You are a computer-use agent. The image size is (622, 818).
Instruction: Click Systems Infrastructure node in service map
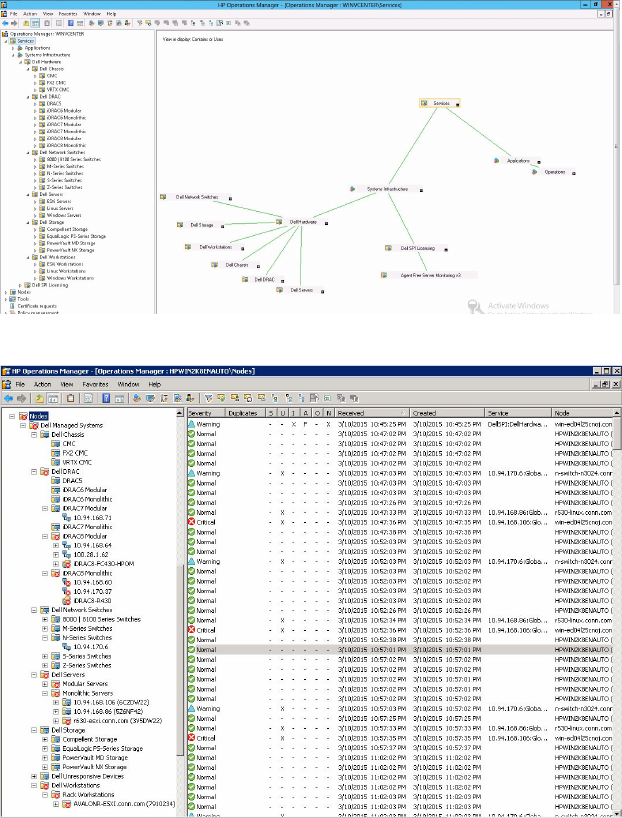(x=387, y=189)
